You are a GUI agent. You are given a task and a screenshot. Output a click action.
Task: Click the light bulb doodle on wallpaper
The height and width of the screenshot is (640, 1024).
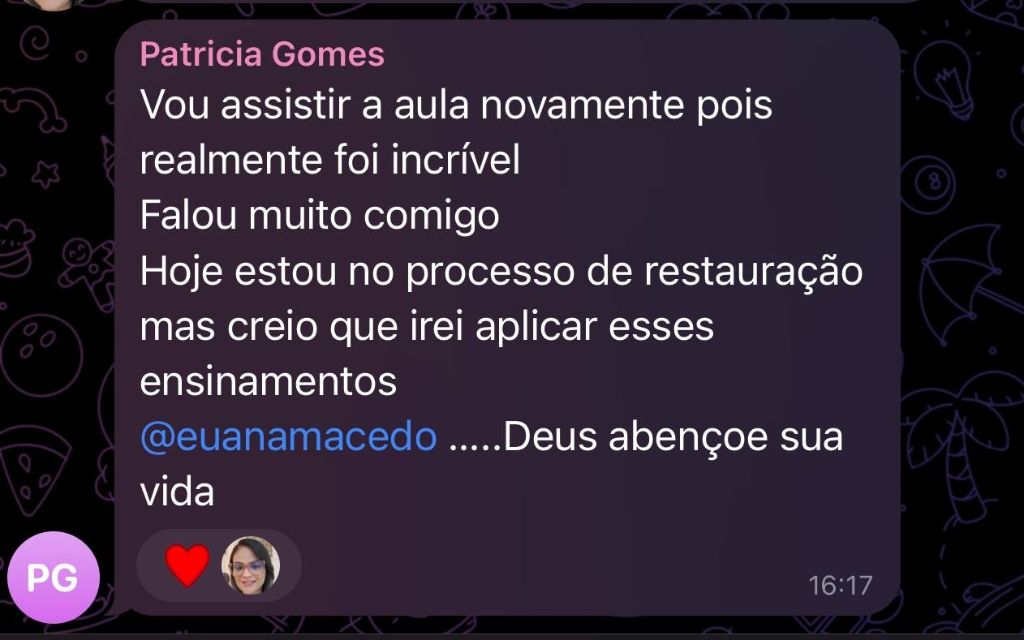pos(945,76)
